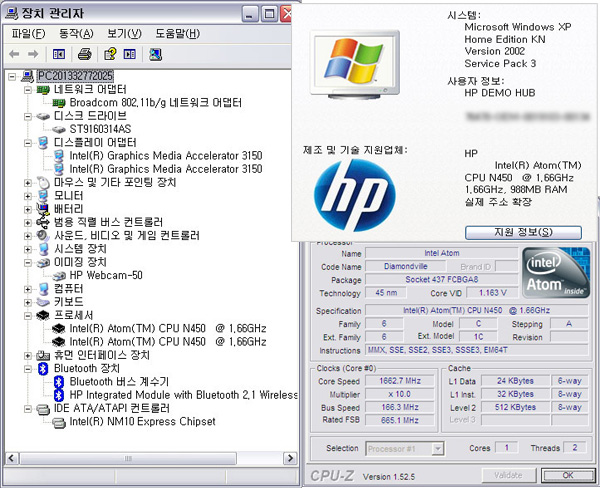Select the ST9160314AS disk drive

click(x=100, y=129)
